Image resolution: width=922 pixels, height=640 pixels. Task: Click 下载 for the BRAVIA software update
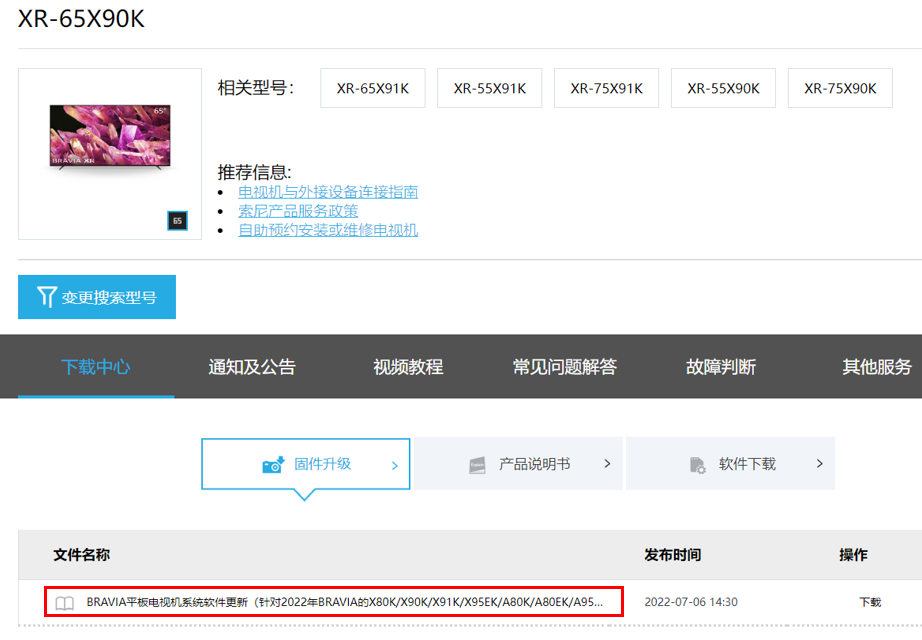[x=870, y=602]
